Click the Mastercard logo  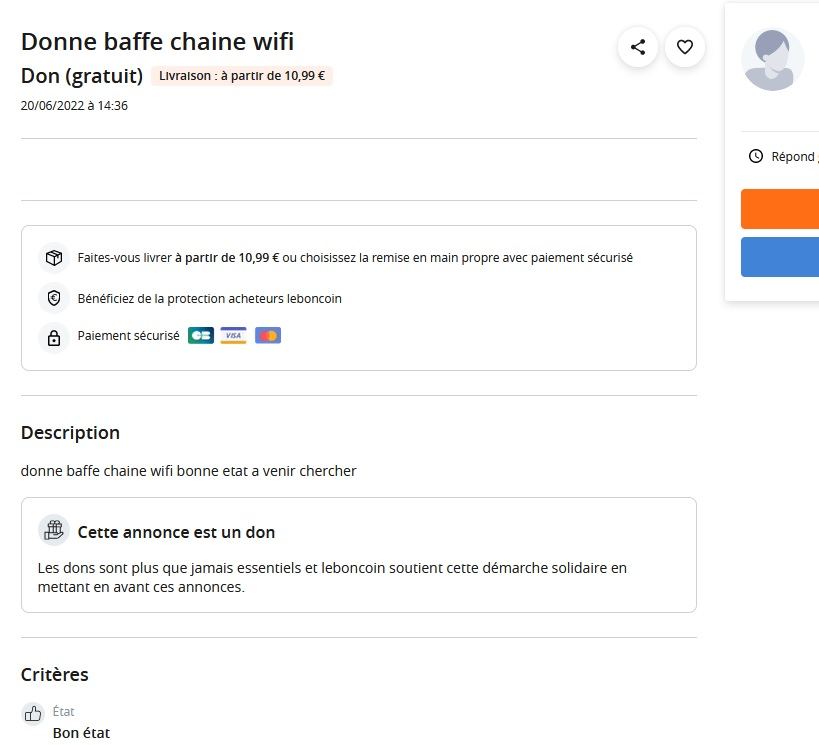(268, 335)
